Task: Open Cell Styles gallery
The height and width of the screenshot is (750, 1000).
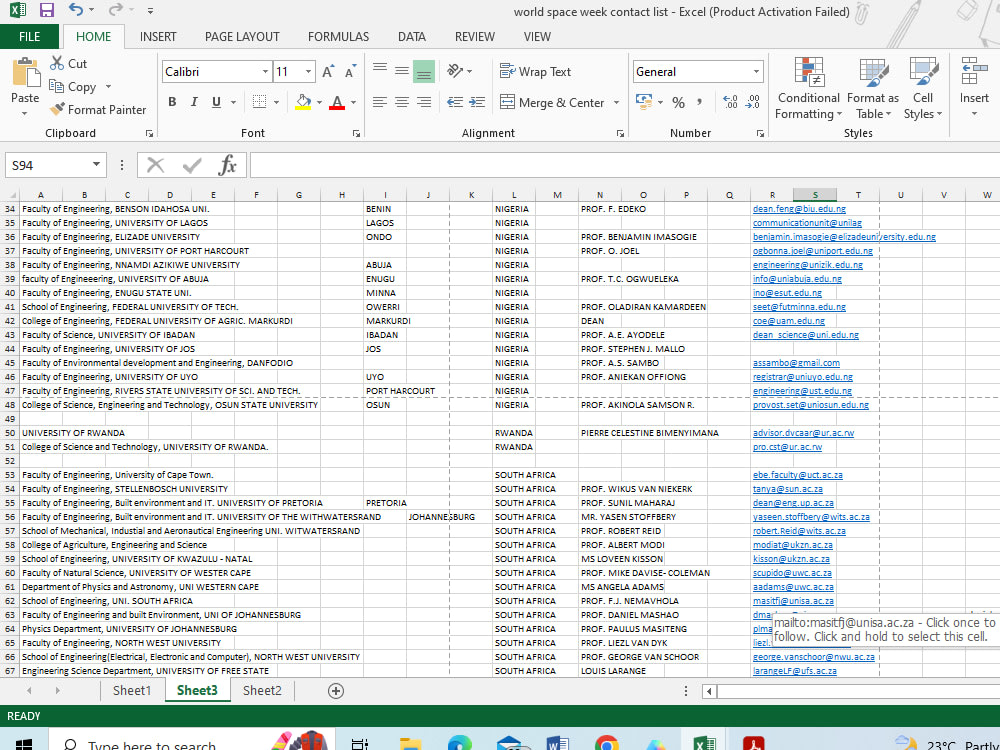Action: (x=923, y=88)
